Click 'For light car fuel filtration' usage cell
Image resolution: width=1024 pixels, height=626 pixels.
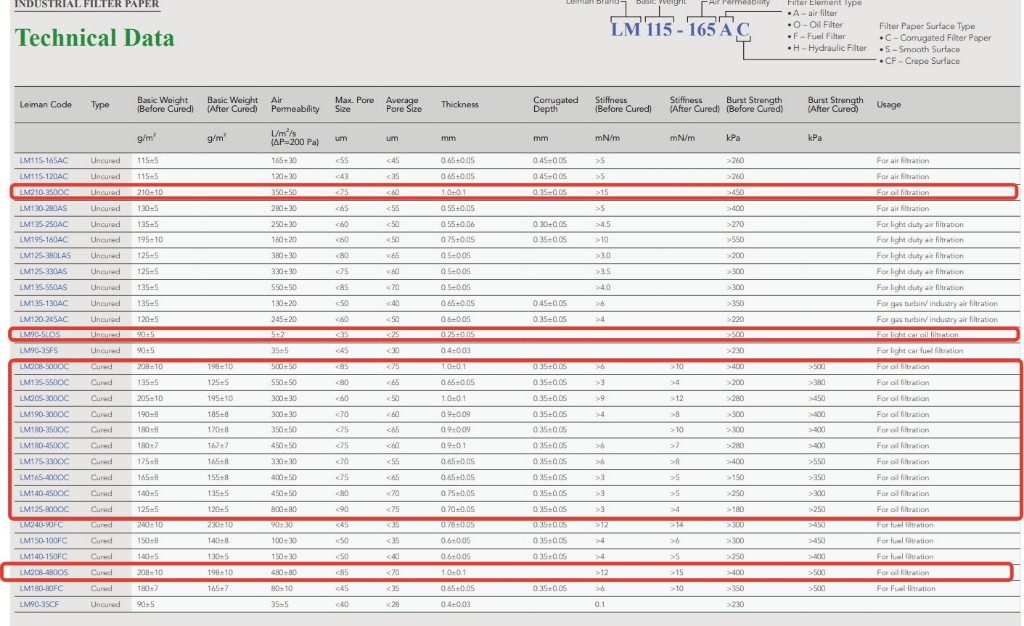920,351
